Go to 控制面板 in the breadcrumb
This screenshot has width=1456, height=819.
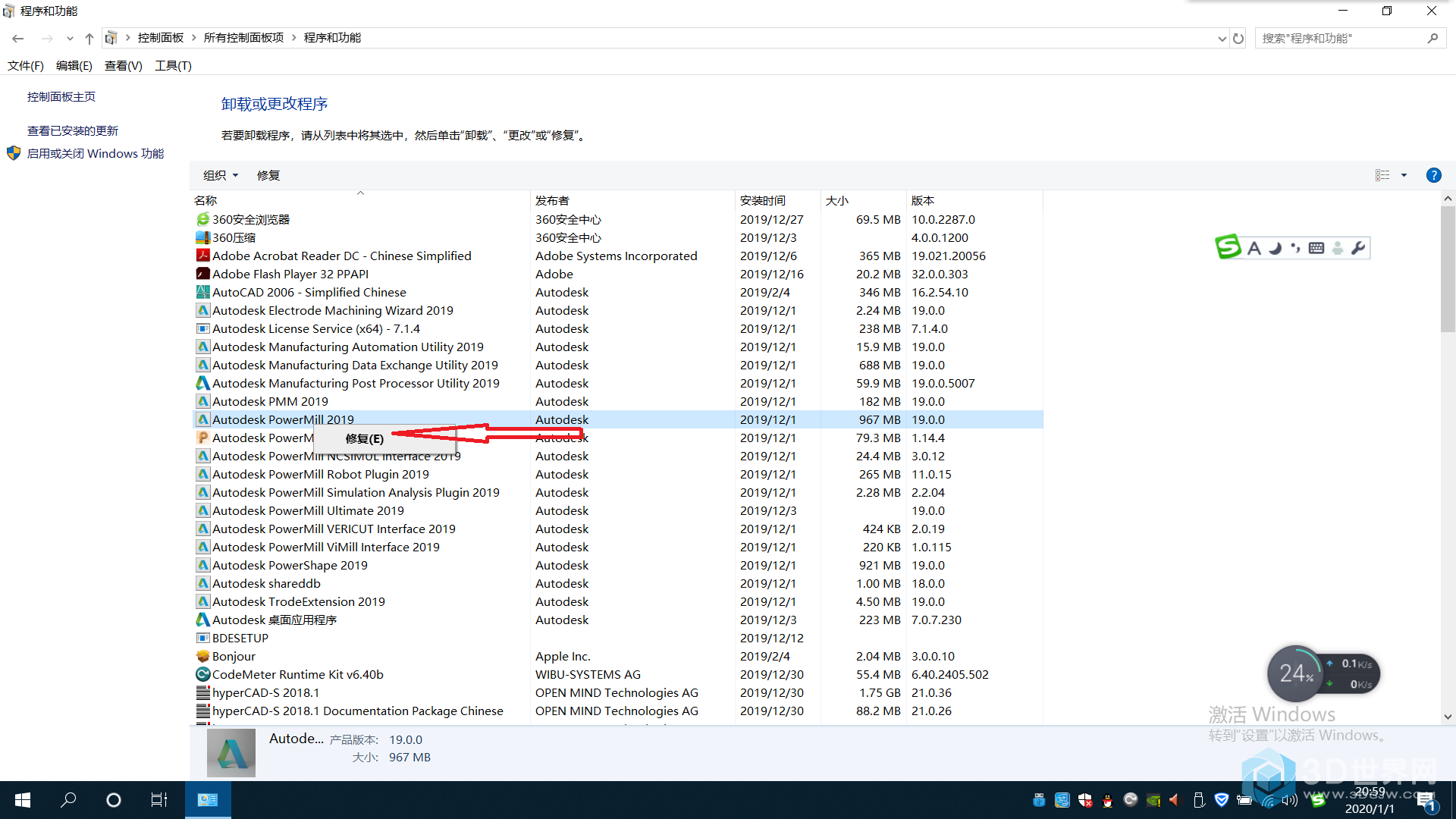click(161, 38)
